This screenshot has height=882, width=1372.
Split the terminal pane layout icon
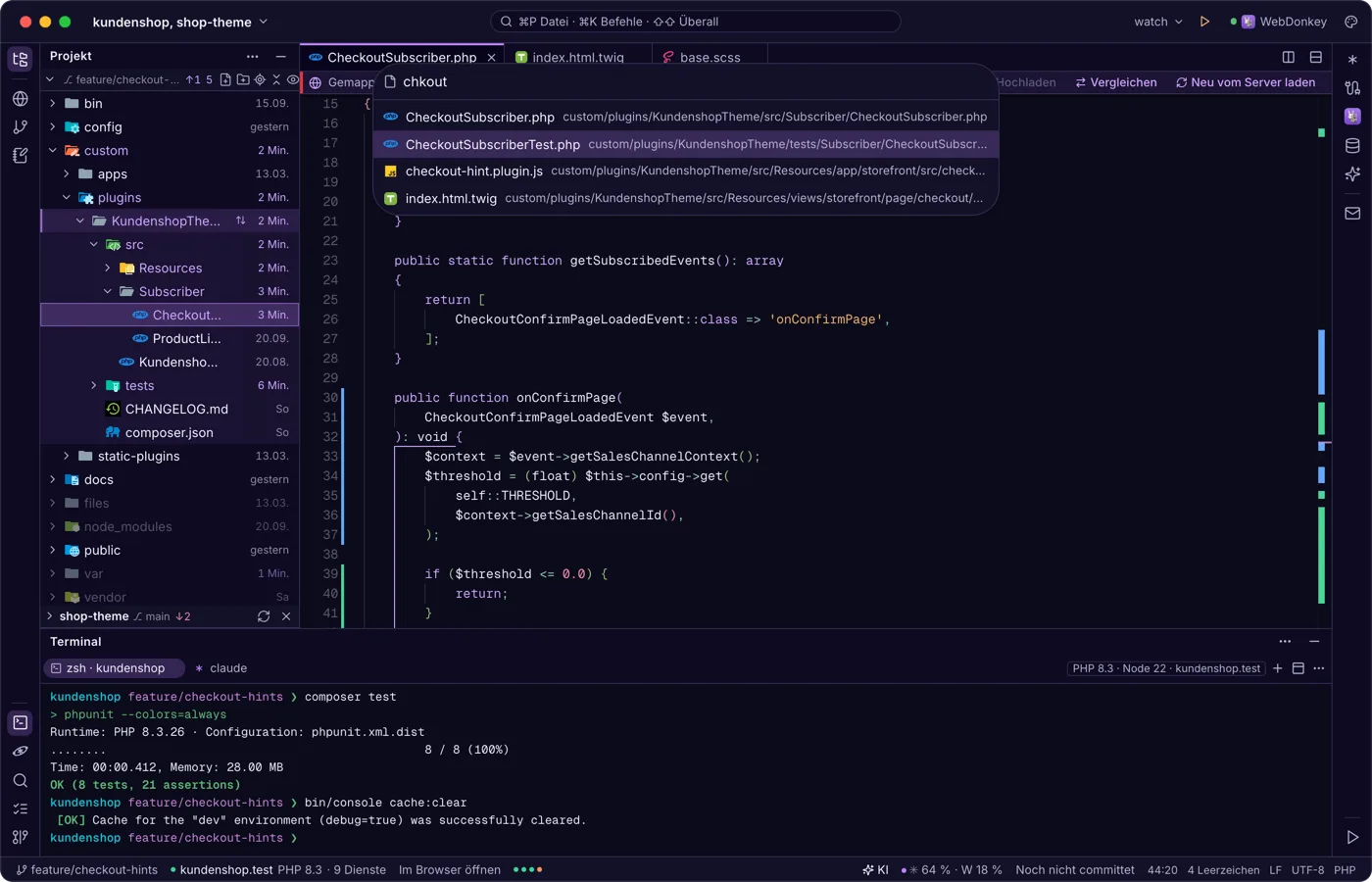[x=1298, y=668]
